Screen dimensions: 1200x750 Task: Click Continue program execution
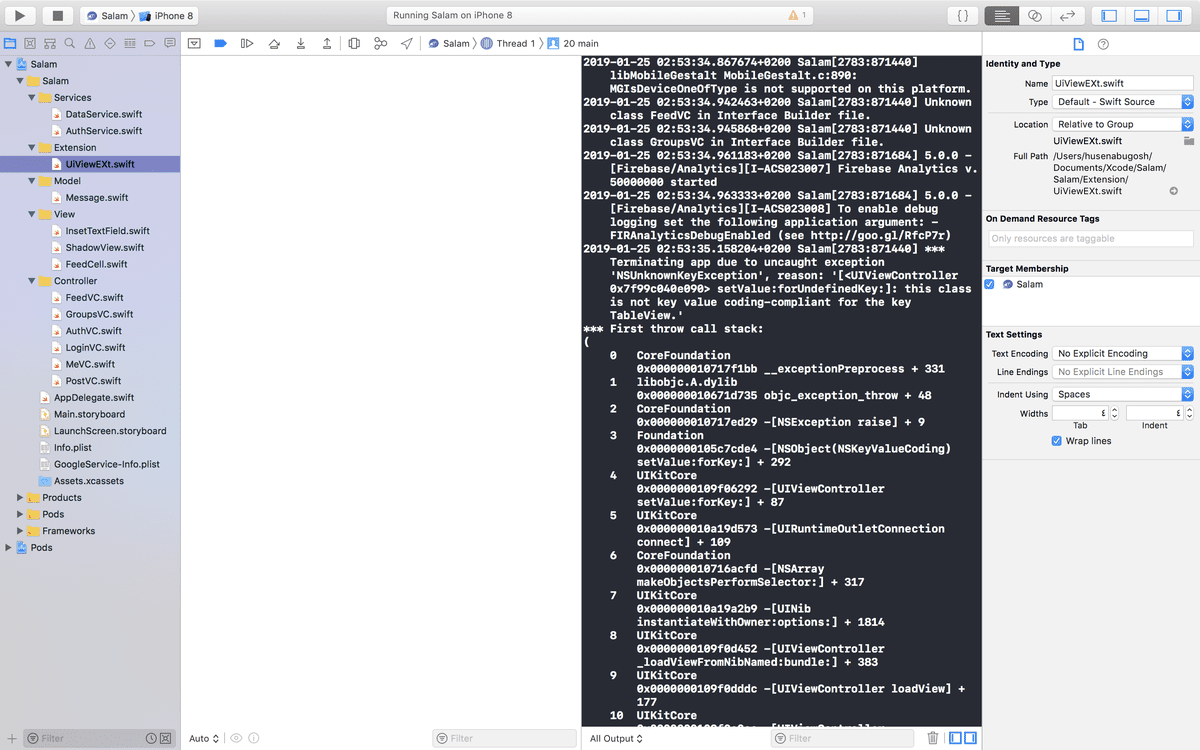(247, 43)
